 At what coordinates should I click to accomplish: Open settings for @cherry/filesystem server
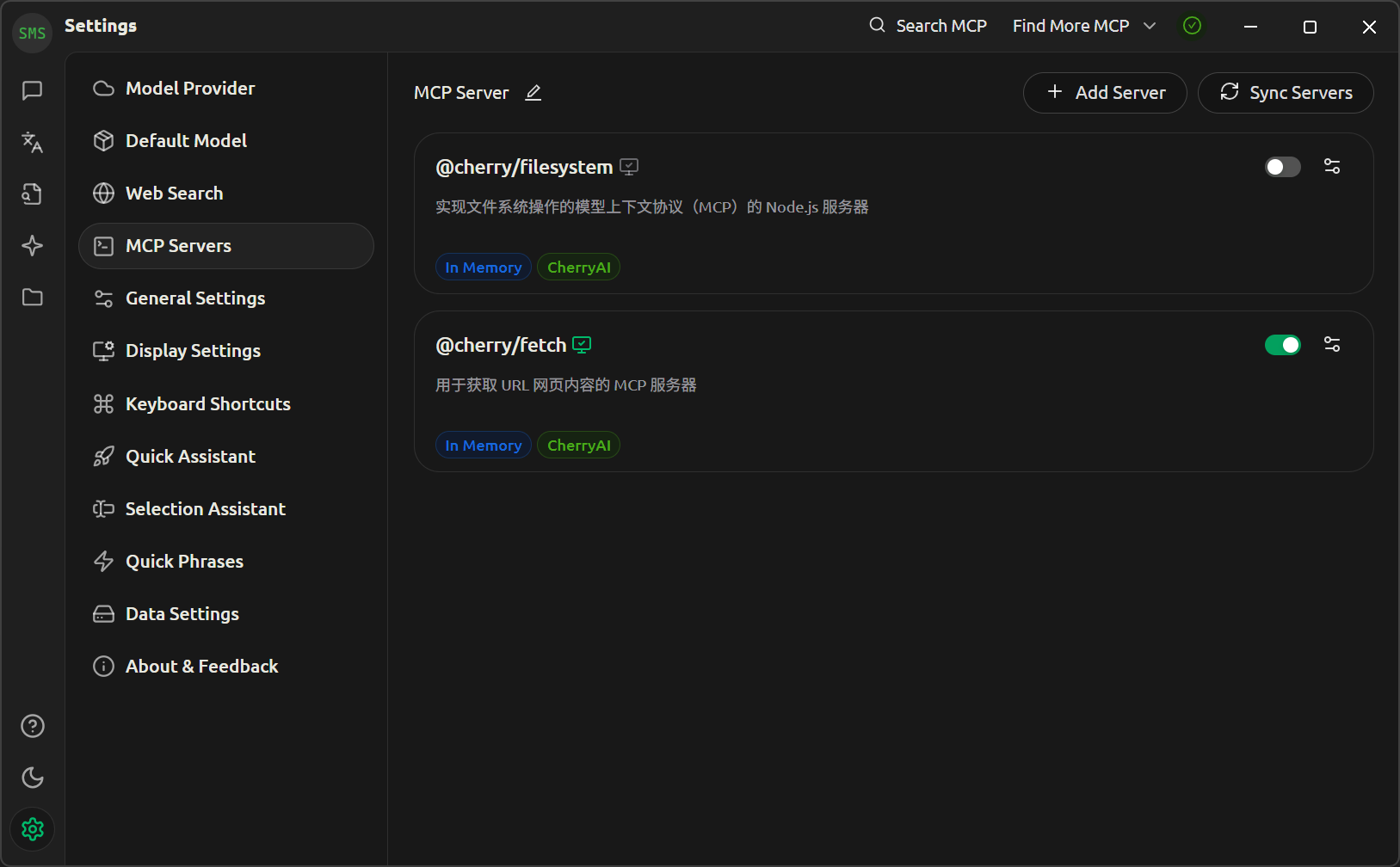click(1332, 167)
